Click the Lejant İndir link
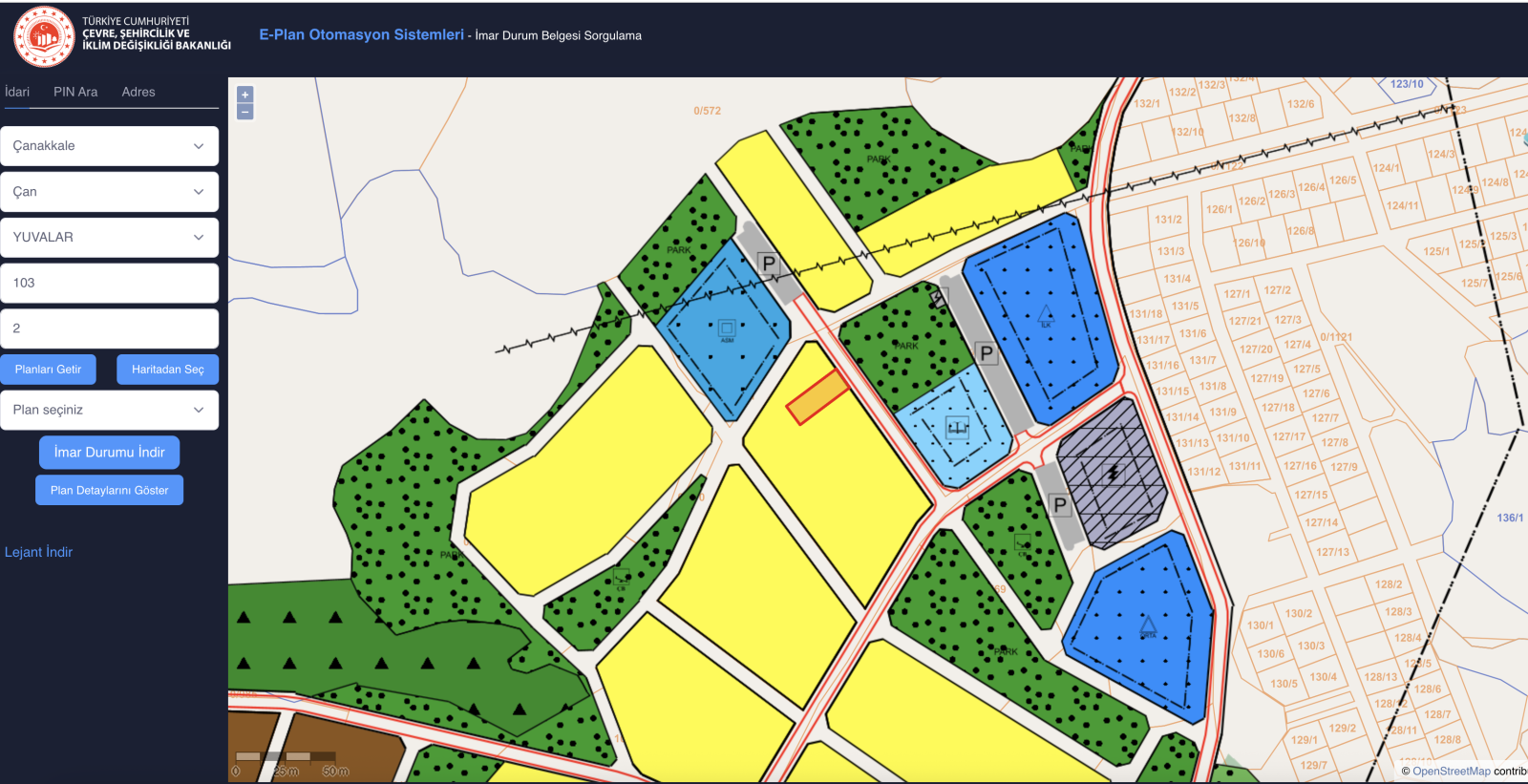 click(38, 552)
